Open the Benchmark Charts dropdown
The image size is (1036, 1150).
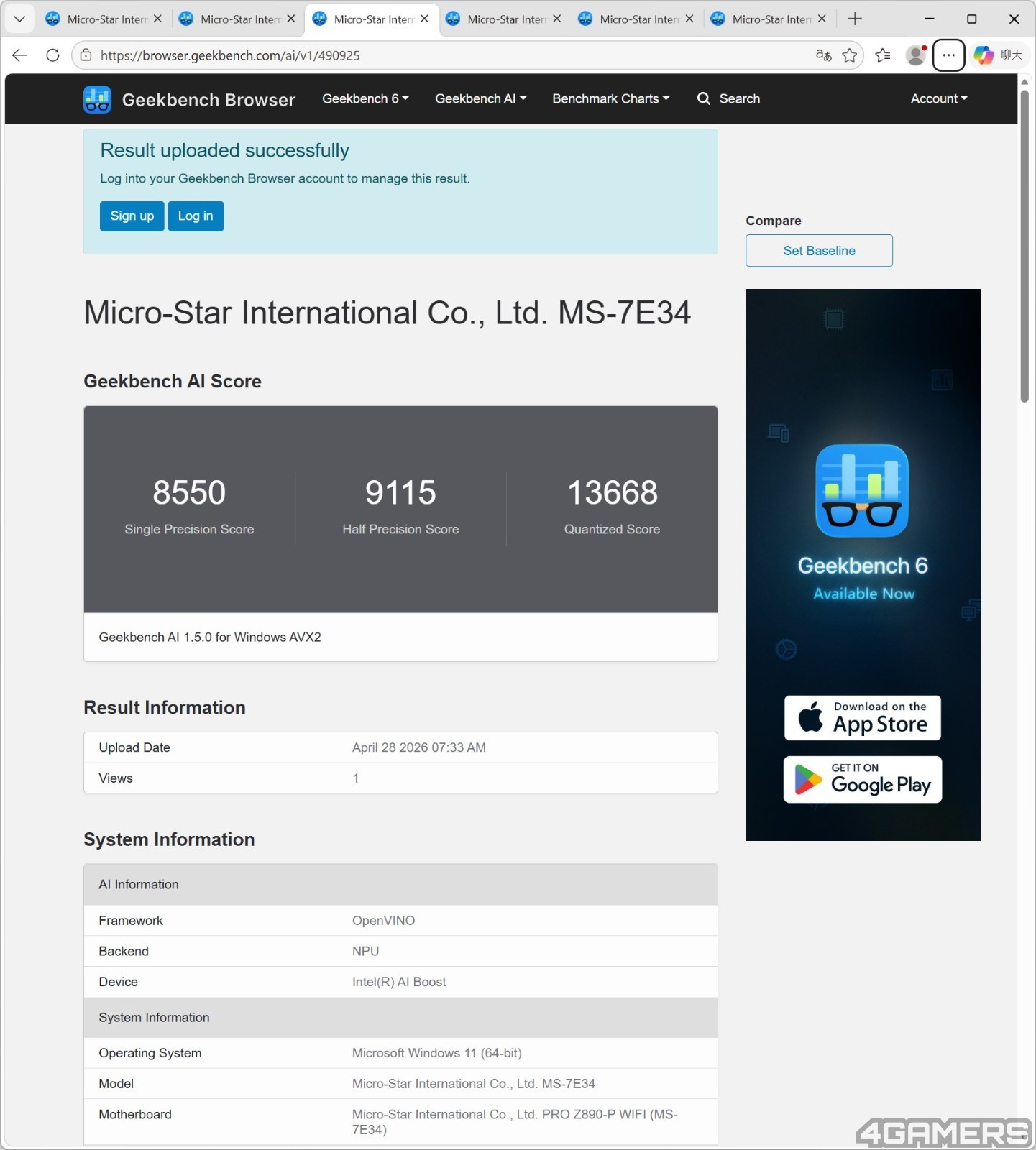610,99
